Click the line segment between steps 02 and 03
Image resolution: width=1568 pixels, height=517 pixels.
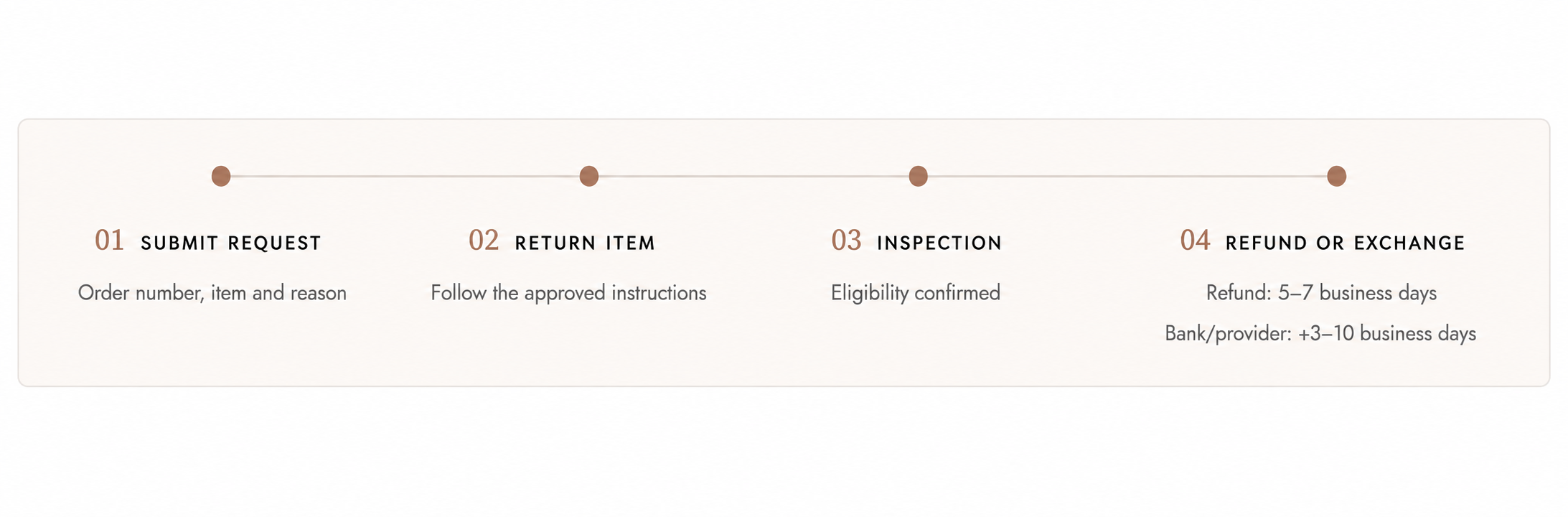coord(754,176)
